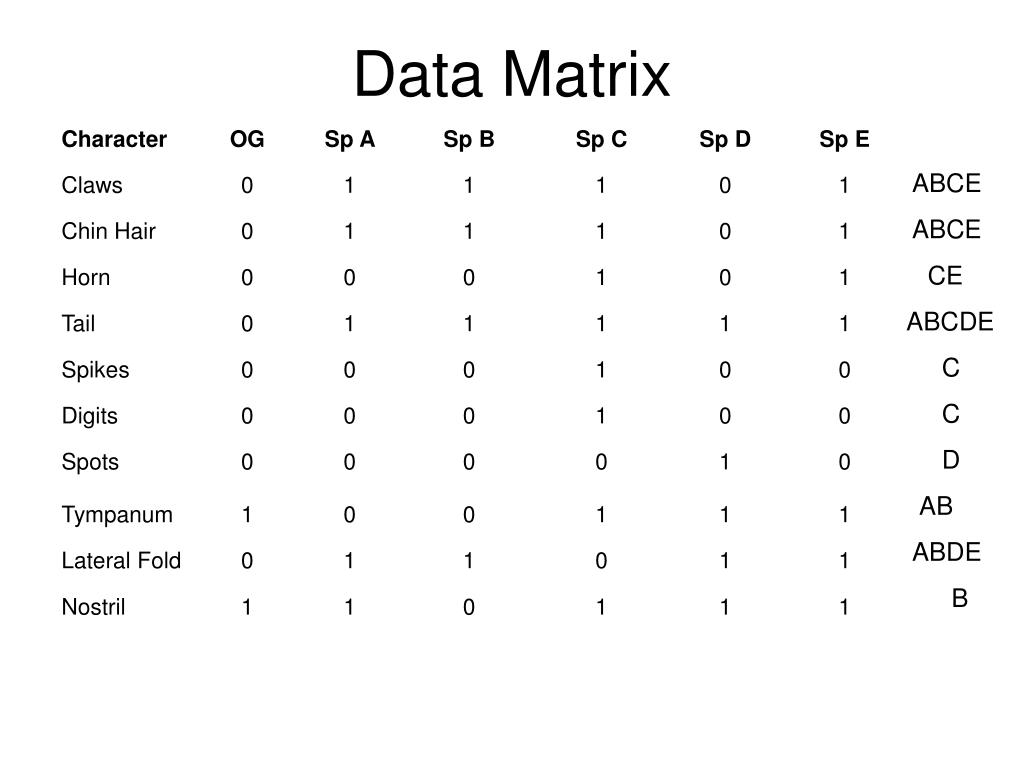
Task: Select the Chin Hair row label
Action: pos(108,231)
